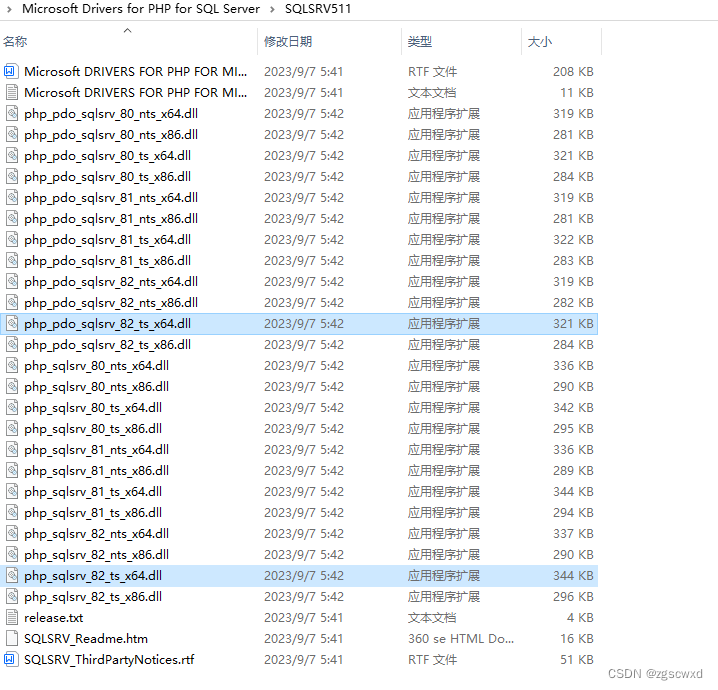Open the SQLSRV511 breadcrumb segment

coord(318,9)
